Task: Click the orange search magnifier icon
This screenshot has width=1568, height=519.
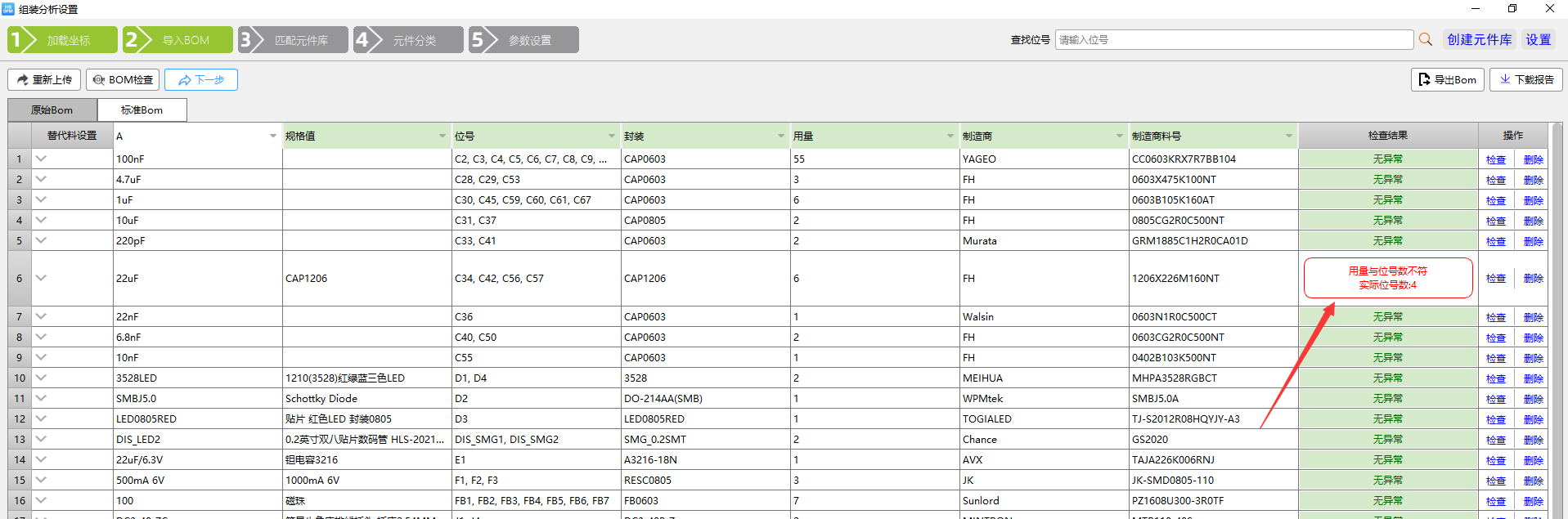Action: pos(1426,39)
